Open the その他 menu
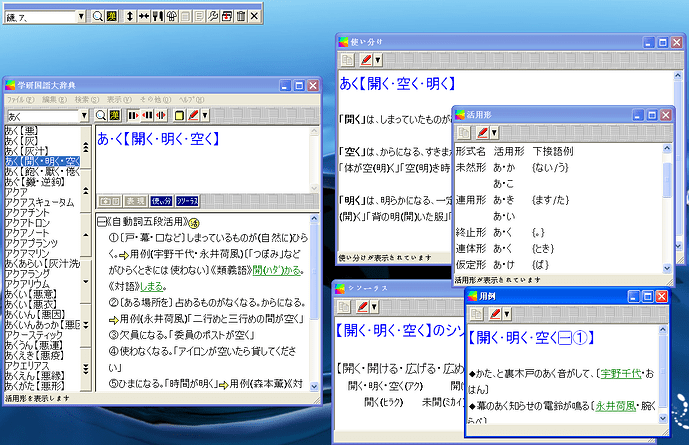The image size is (689, 445). [156, 100]
